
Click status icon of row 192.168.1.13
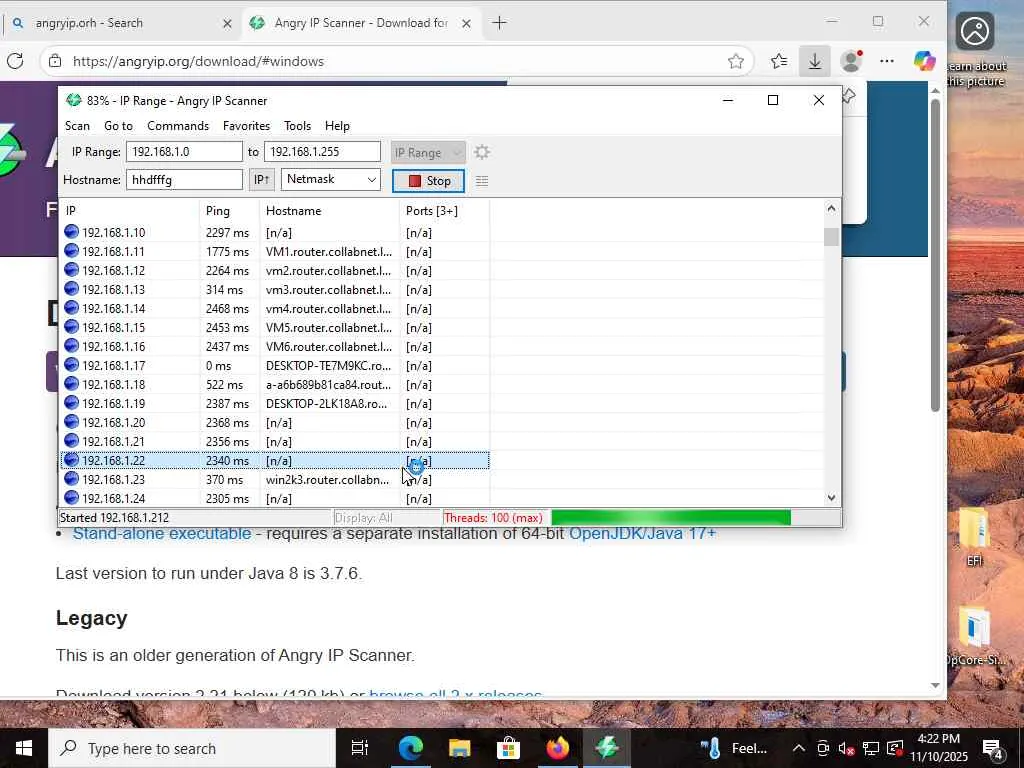click(71, 289)
